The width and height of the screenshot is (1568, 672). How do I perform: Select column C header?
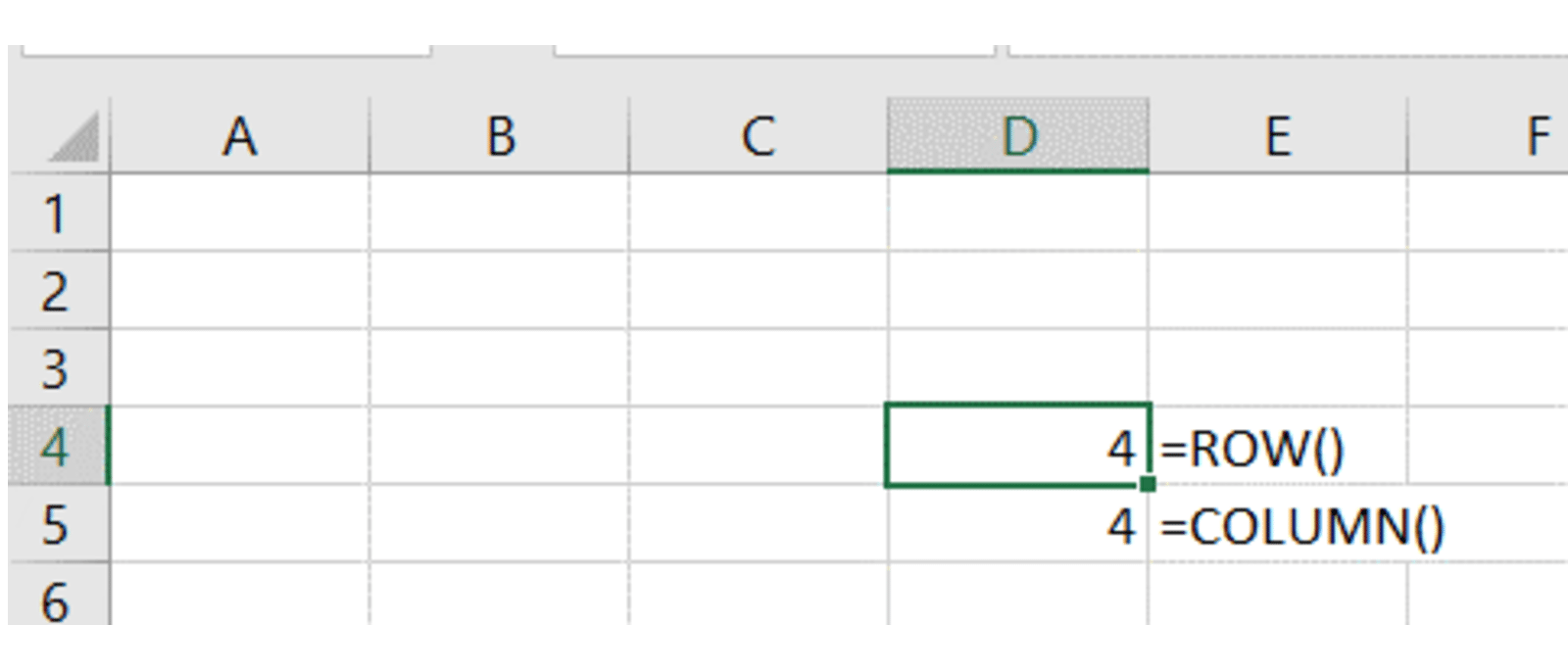click(759, 136)
